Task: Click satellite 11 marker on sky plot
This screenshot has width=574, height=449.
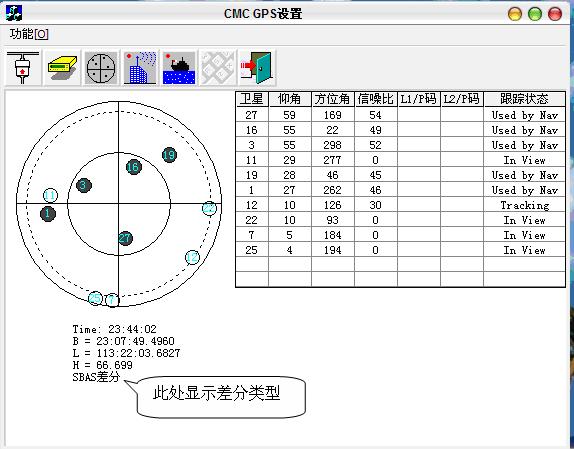Action: coord(50,195)
